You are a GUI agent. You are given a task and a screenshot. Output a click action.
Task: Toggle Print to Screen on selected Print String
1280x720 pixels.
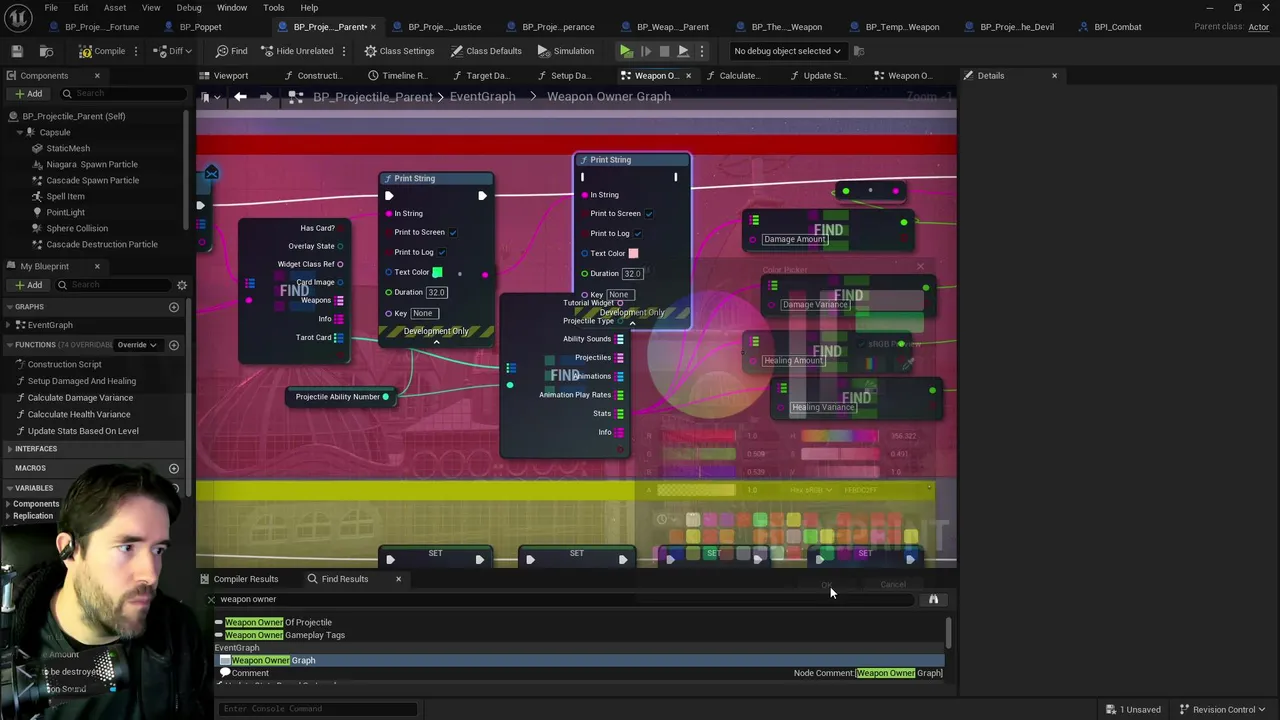649,213
